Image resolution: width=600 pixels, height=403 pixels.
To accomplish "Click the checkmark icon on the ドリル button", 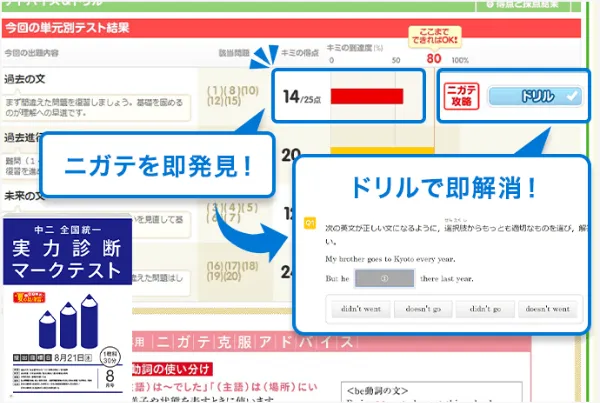I will [x=571, y=96].
